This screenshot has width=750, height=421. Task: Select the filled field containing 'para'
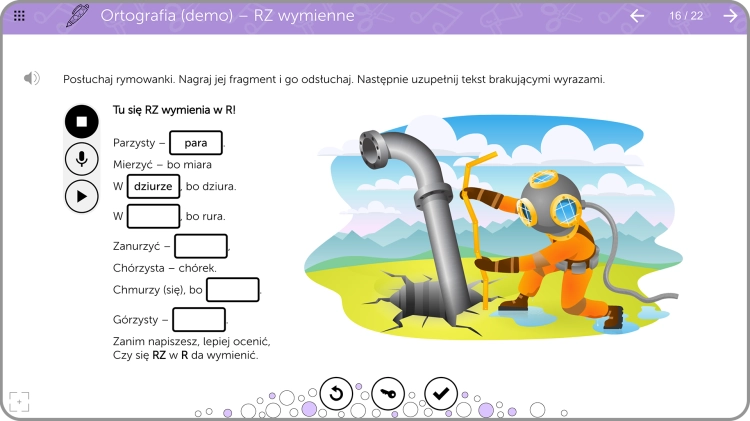[x=196, y=143]
